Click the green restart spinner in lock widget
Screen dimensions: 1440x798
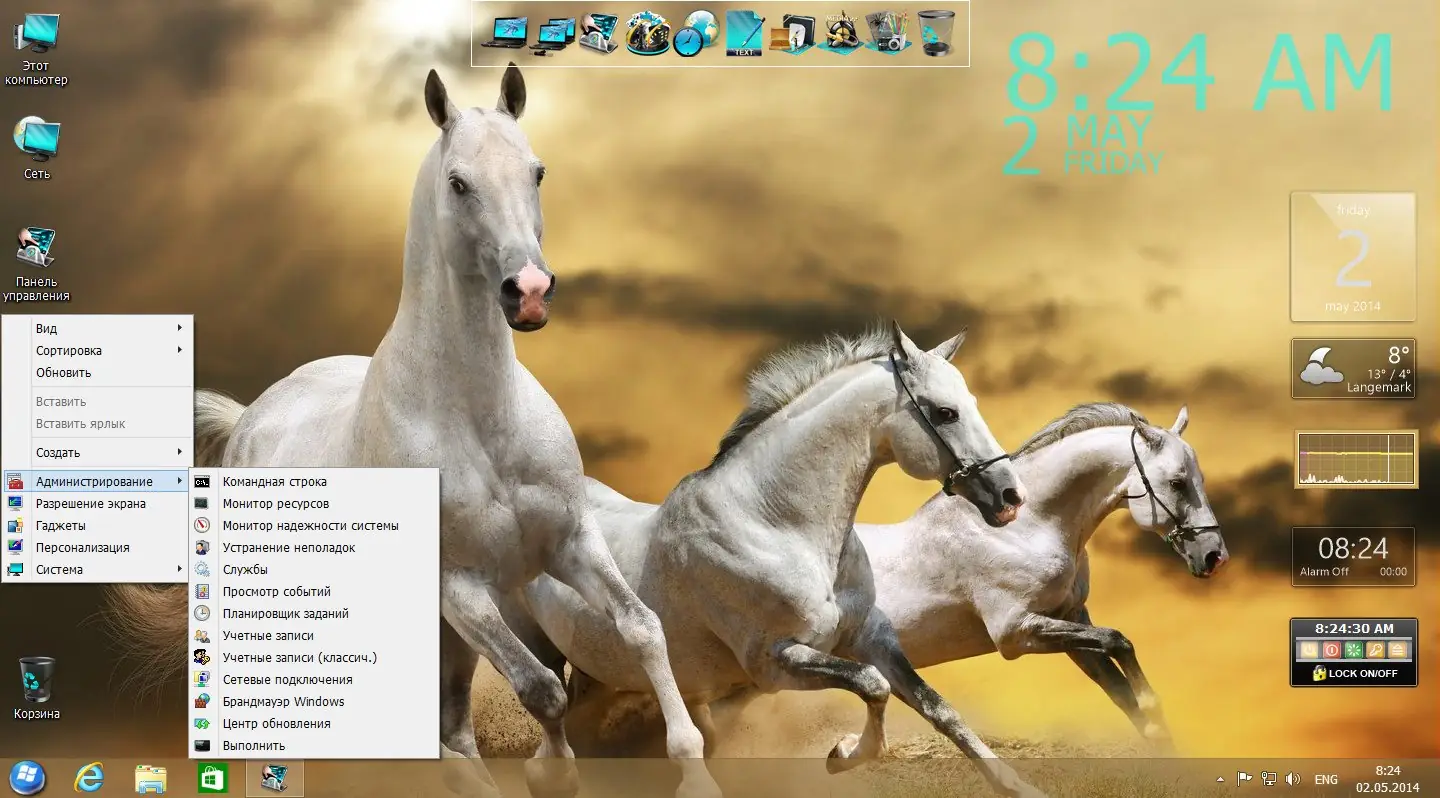pos(1354,650)
